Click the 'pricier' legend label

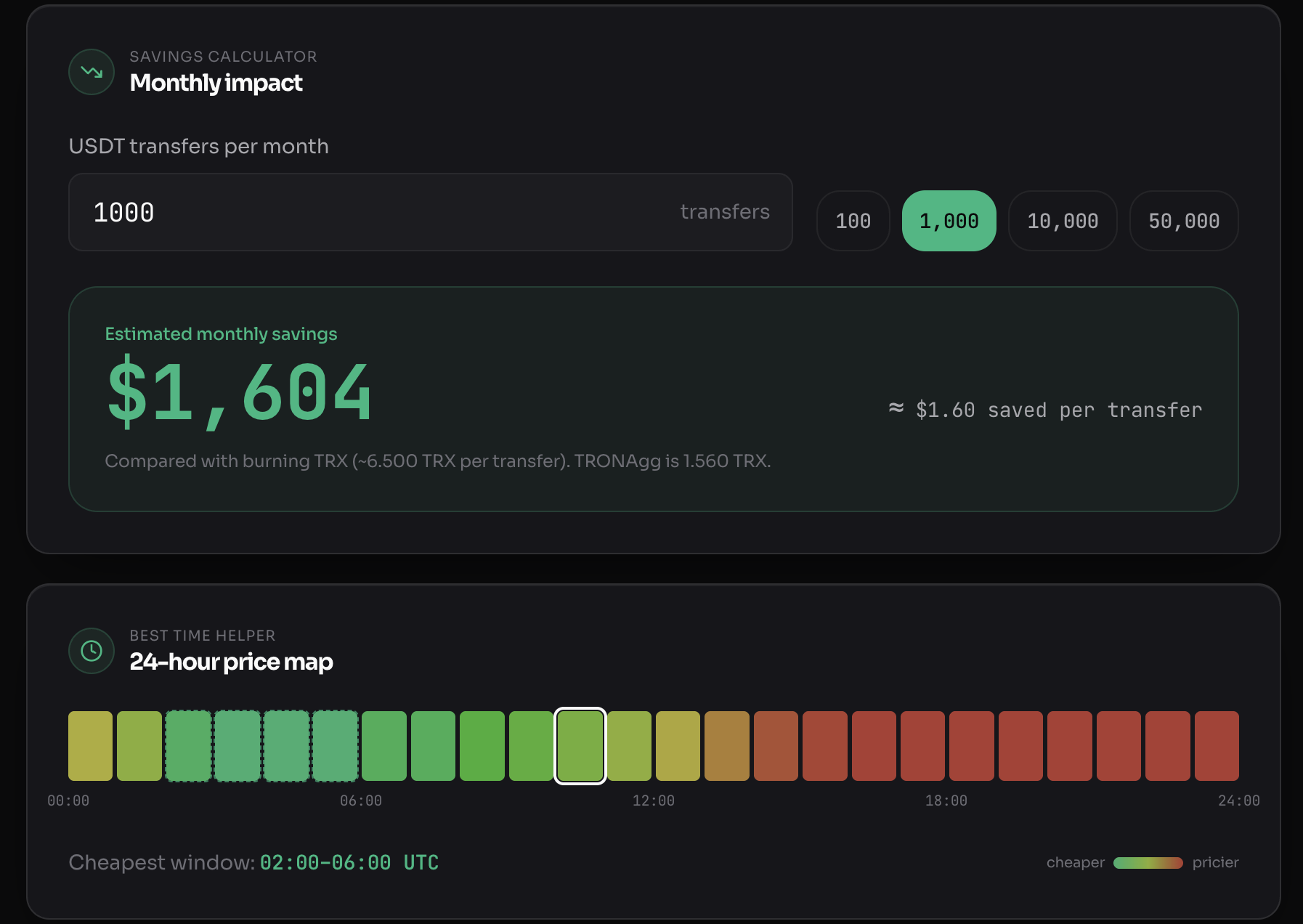click(x=1216, y=863)
